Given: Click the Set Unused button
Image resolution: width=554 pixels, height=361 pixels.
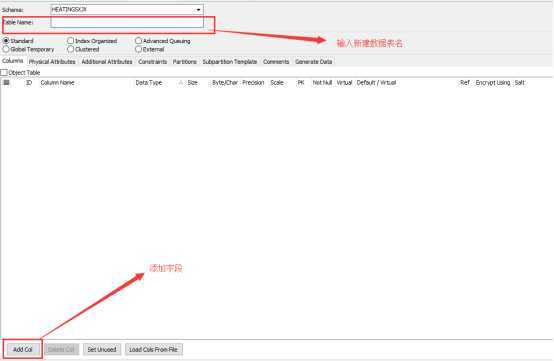Looking at the screenshot, I should click(102, 349).
